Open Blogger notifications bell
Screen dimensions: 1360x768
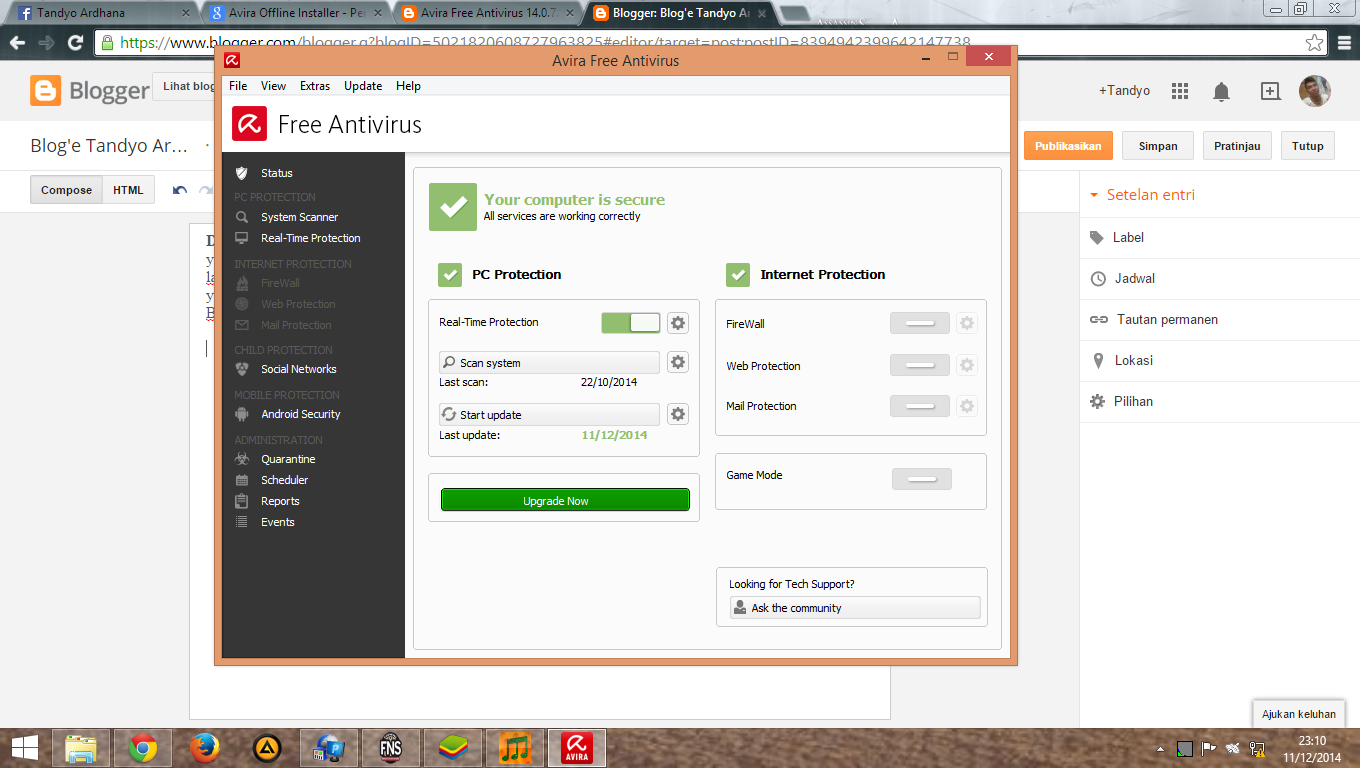click(x=1221, y=92)
